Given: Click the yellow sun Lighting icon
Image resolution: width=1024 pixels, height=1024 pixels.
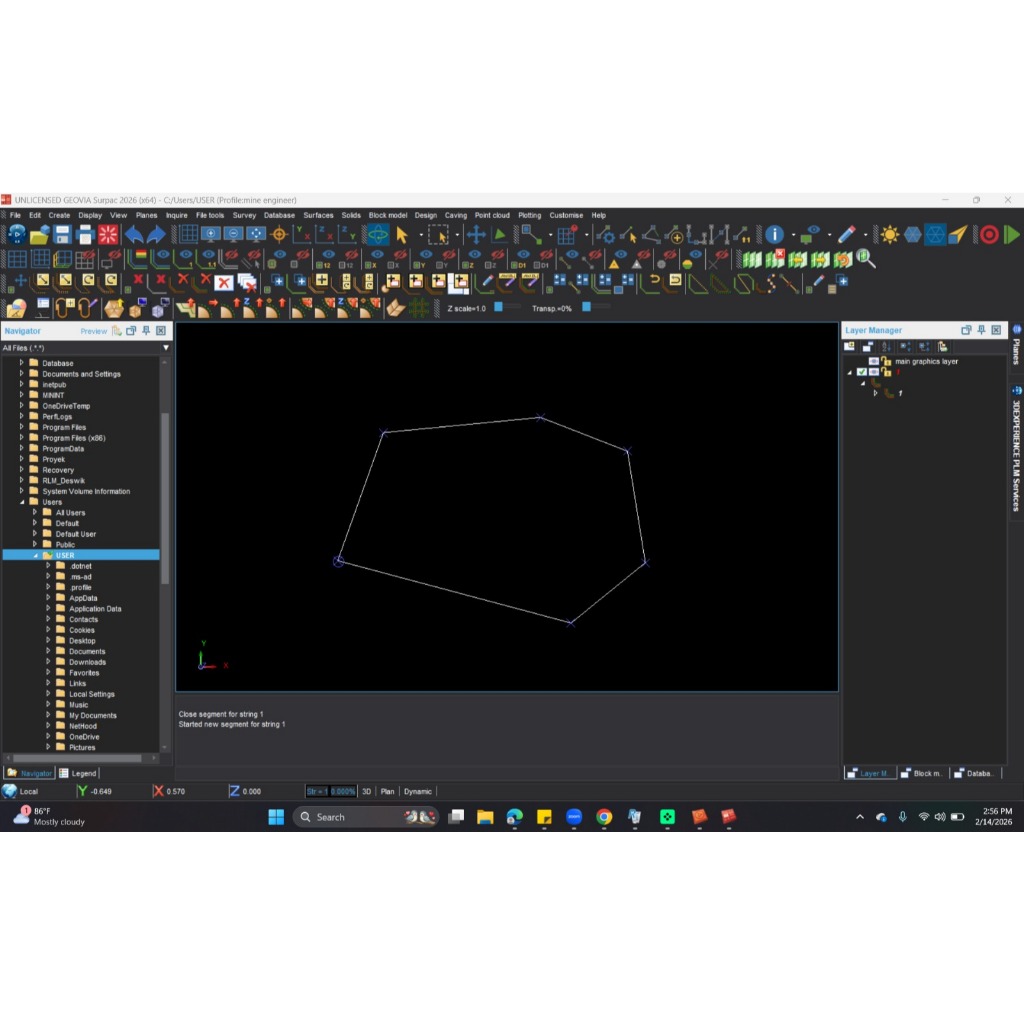Looking at the screenshot, I should pos(889,234).
